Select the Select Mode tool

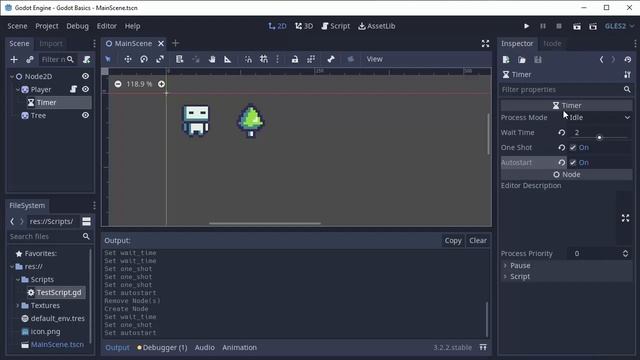(108, 59)
